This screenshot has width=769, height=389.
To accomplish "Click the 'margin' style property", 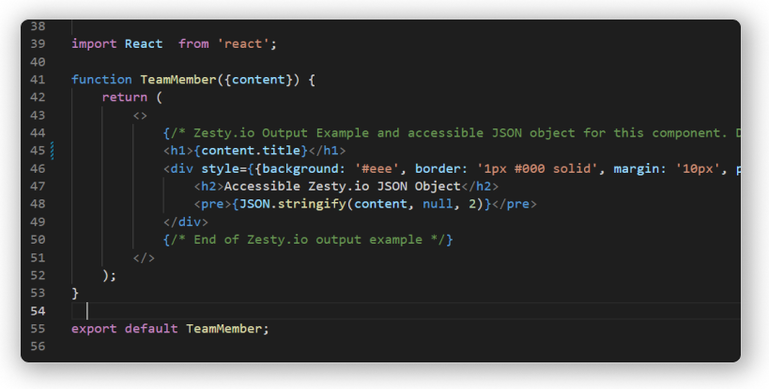I will coord(636,169).
